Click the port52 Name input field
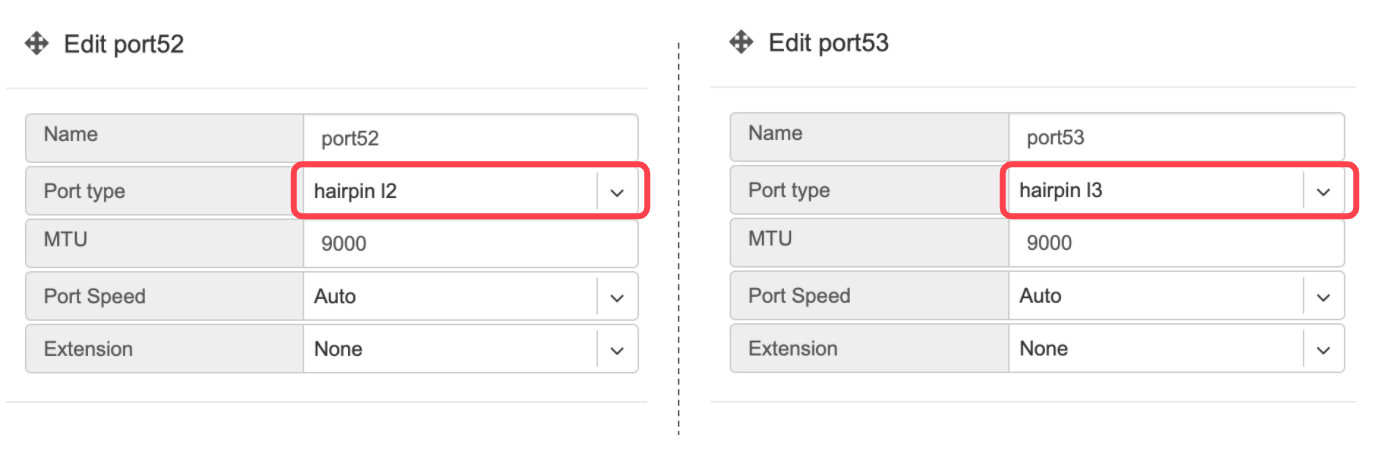 pos(471,138)
